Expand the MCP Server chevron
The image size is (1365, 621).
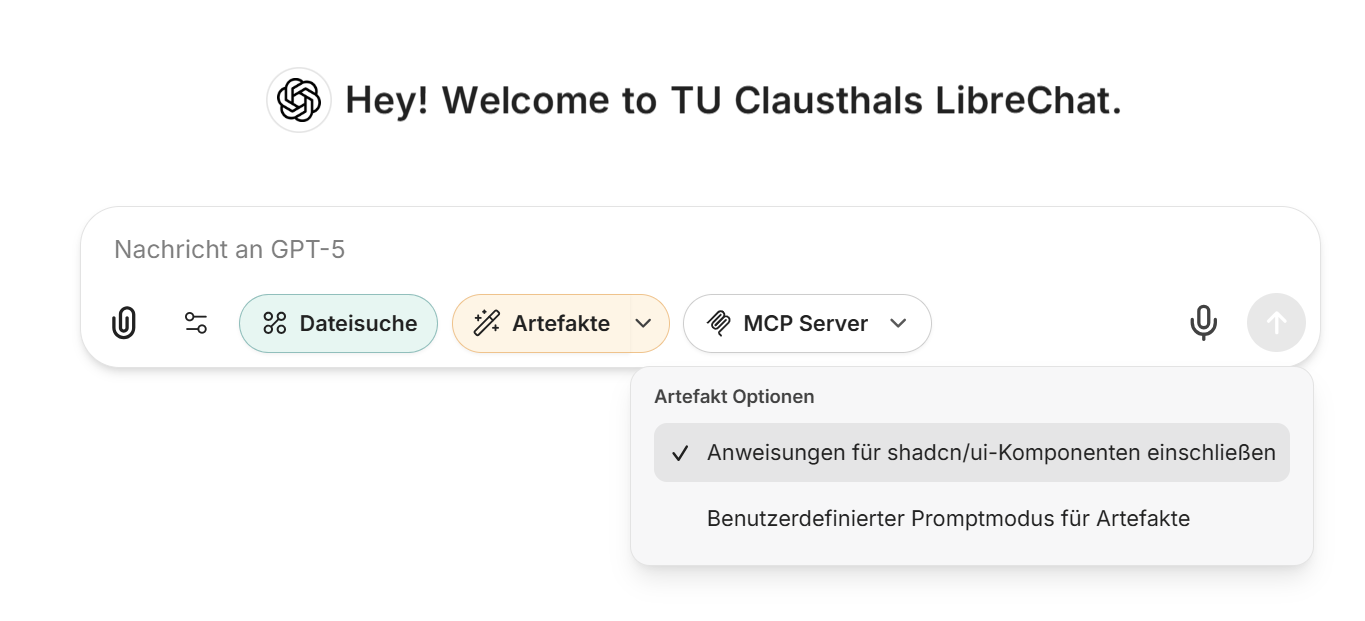click(x=898, y=323)
